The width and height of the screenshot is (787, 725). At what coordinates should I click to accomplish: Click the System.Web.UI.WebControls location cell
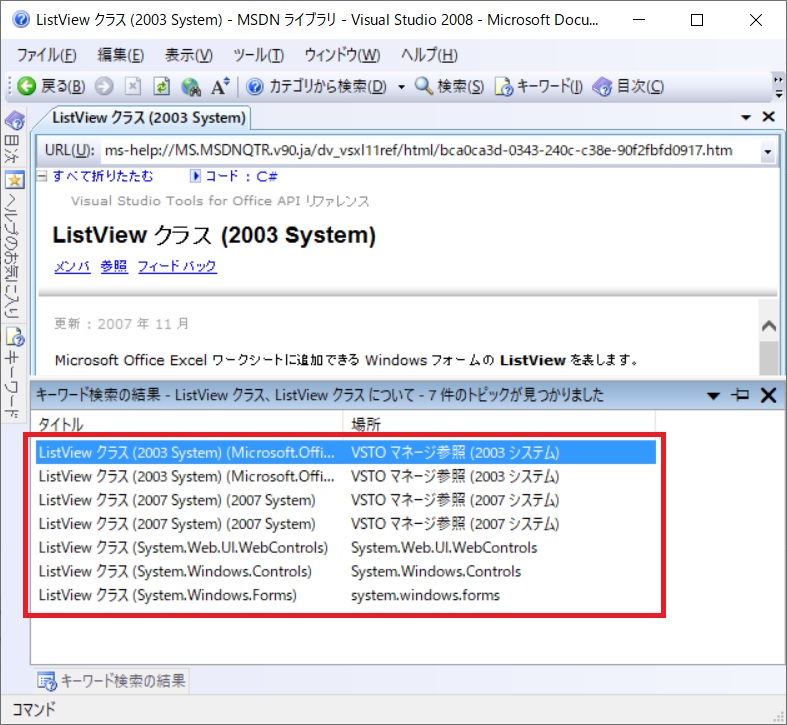point(444,547)
